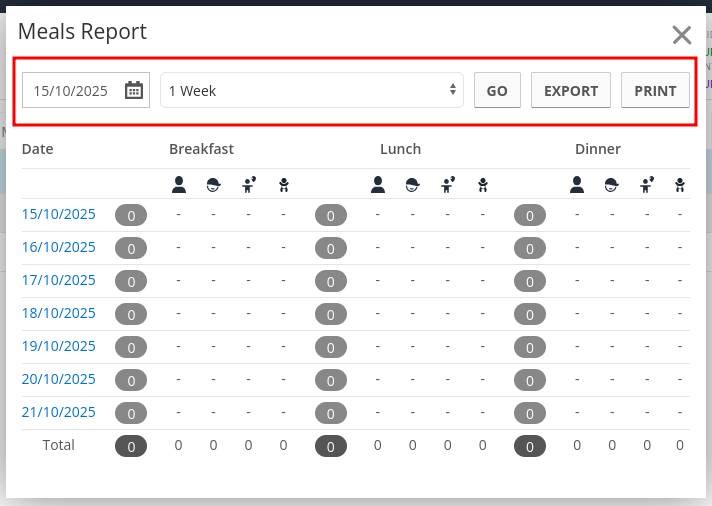Click the report start date field

point(72,90)
